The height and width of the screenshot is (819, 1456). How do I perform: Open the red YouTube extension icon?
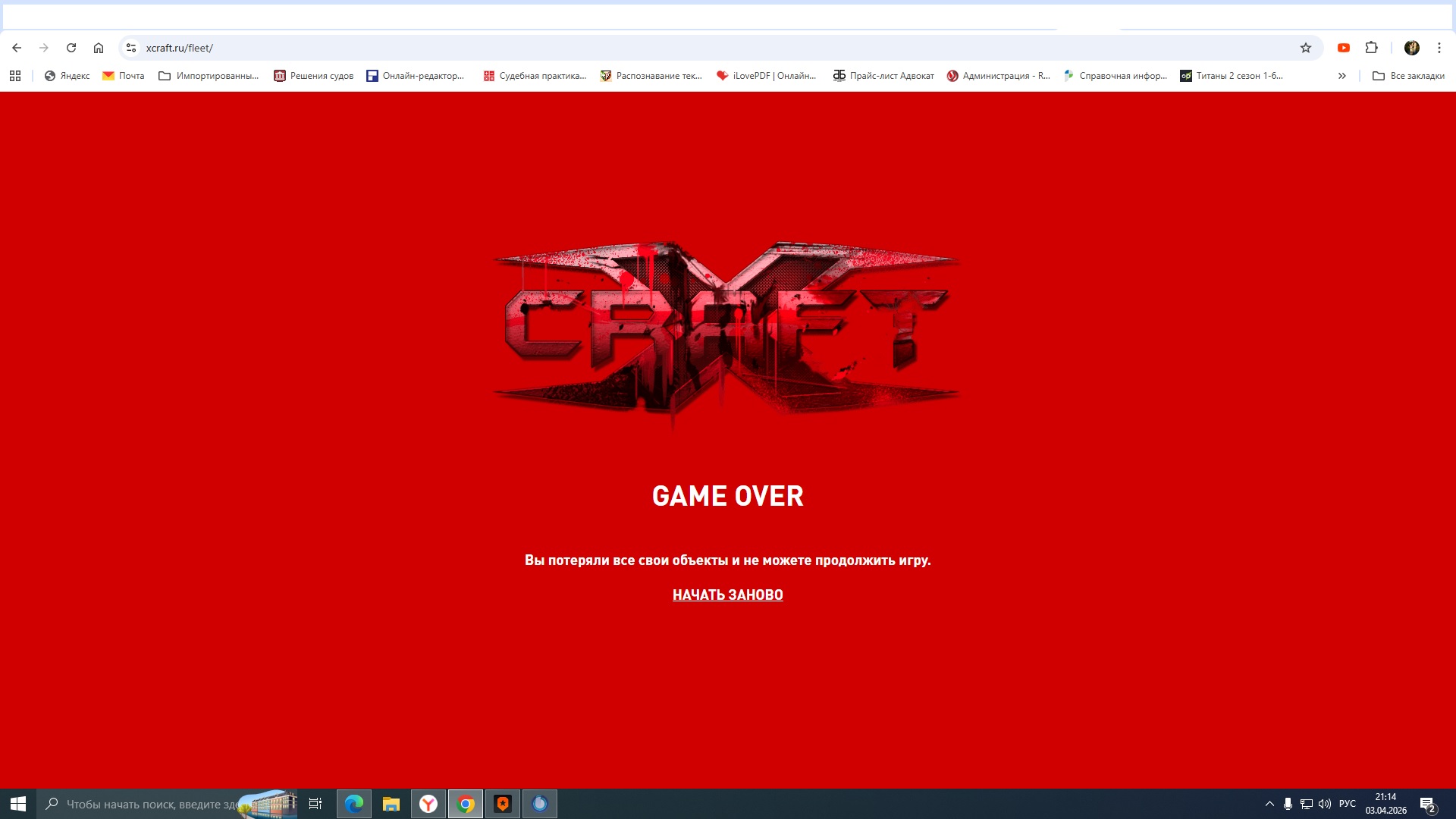1343,48
